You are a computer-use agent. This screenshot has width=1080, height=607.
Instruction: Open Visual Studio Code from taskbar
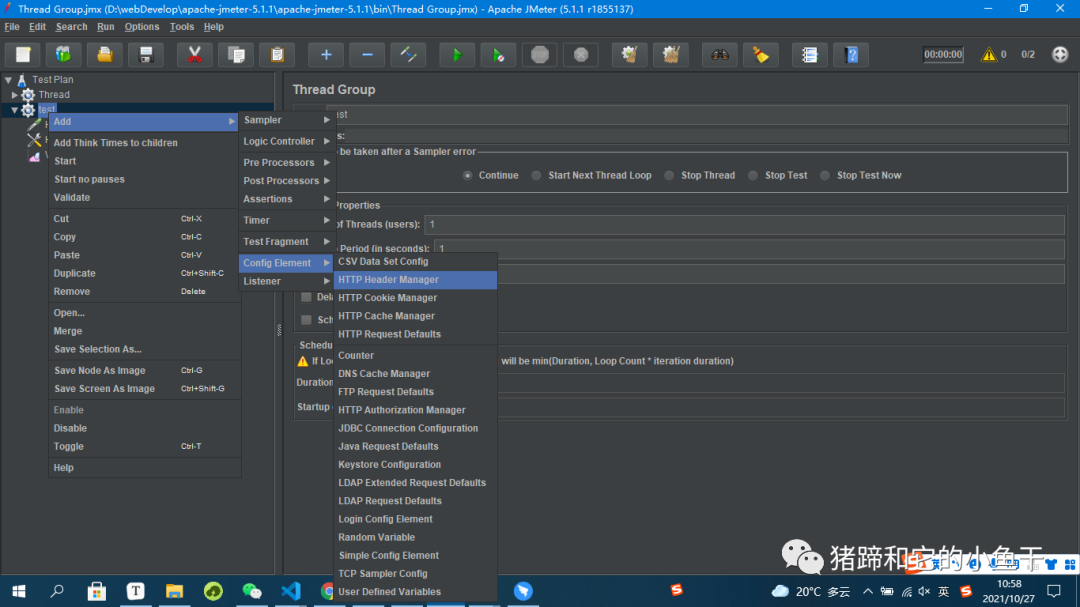[x=291, y=591]
